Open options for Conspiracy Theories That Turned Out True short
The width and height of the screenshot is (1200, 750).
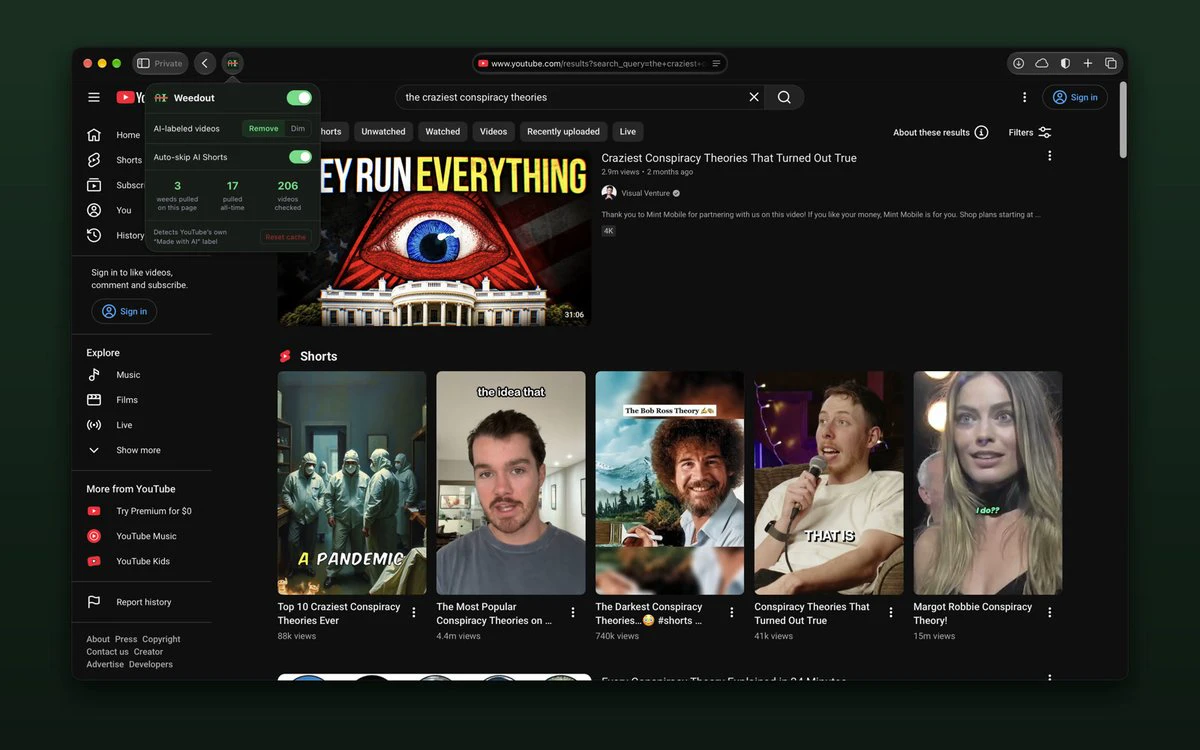point(891,612)
